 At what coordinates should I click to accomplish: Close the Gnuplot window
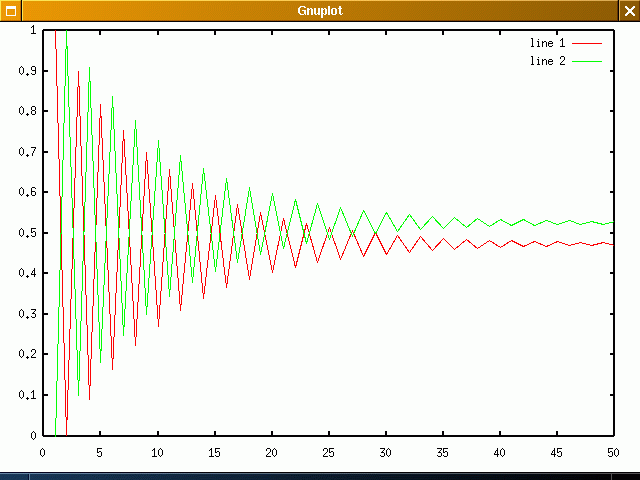point(629,11)
